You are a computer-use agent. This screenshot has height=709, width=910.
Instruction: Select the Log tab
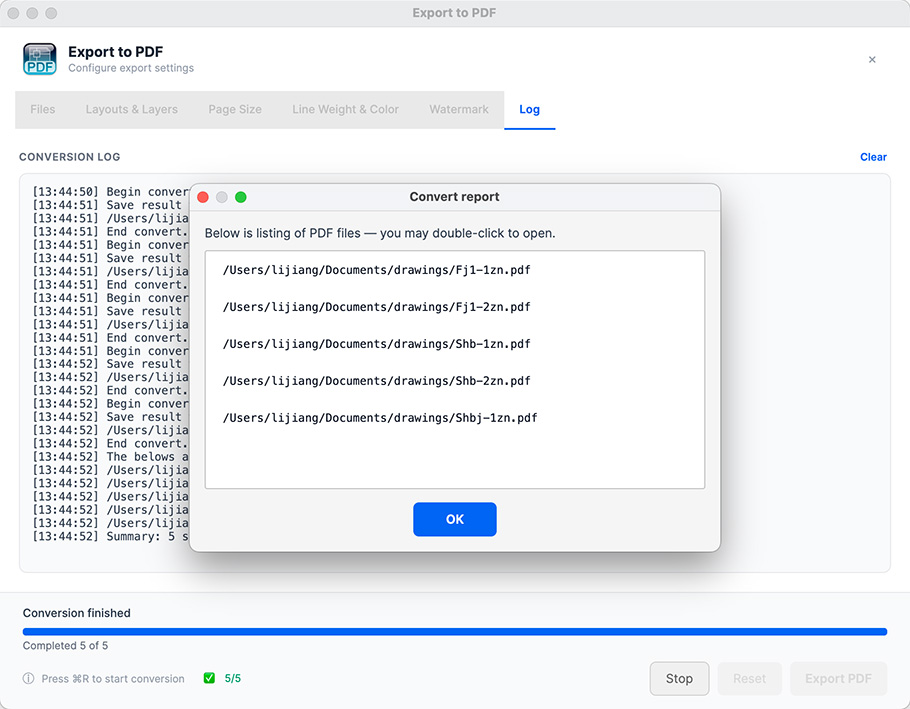(x=529, y=110)
